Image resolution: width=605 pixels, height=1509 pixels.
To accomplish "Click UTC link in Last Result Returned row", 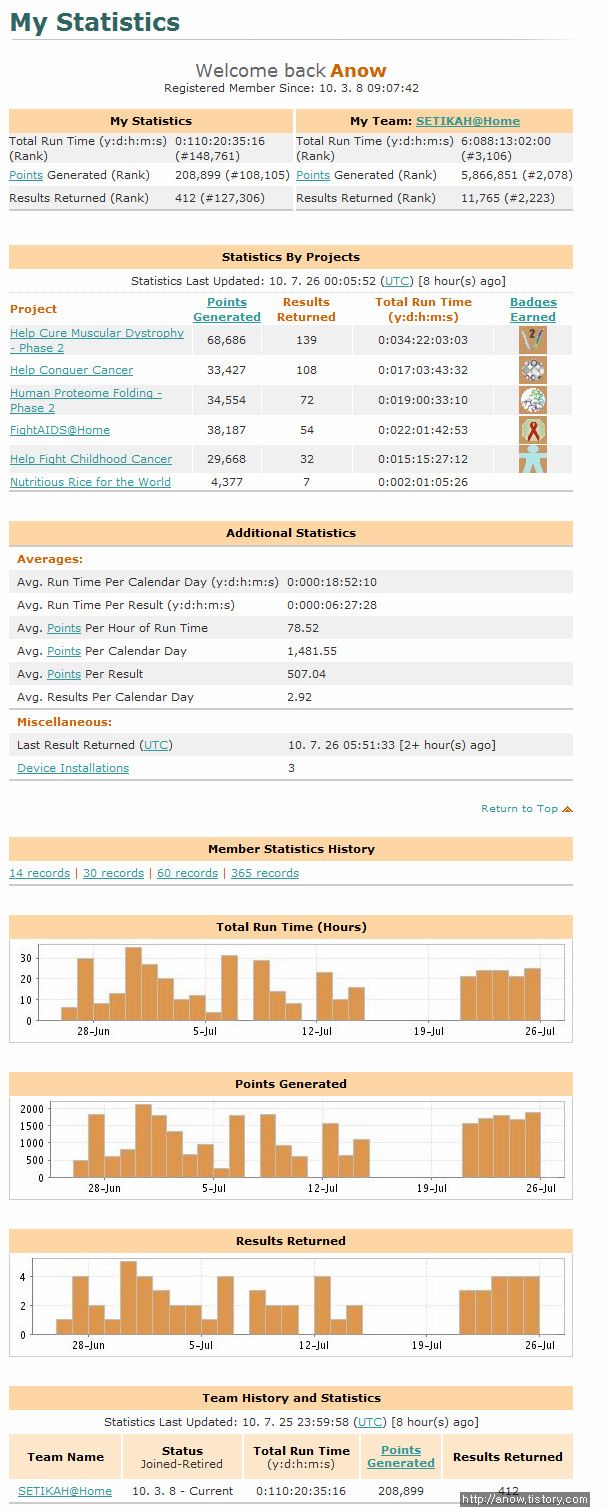I will click(156, 745).
